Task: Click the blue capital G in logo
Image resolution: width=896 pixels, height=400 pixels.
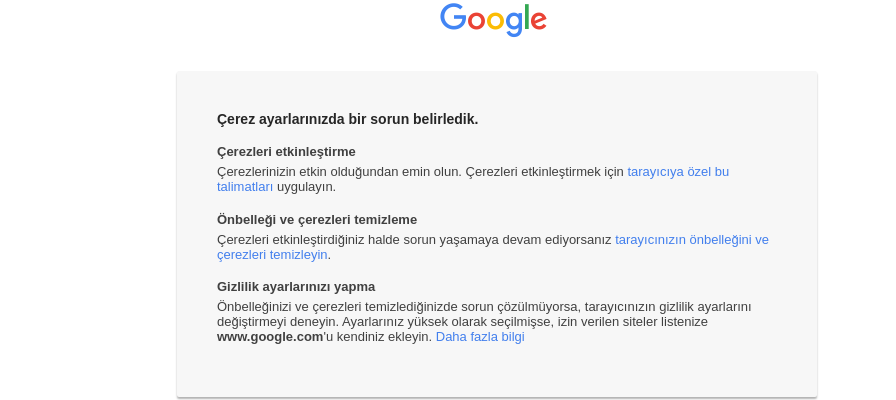Action: coord(453,17)
